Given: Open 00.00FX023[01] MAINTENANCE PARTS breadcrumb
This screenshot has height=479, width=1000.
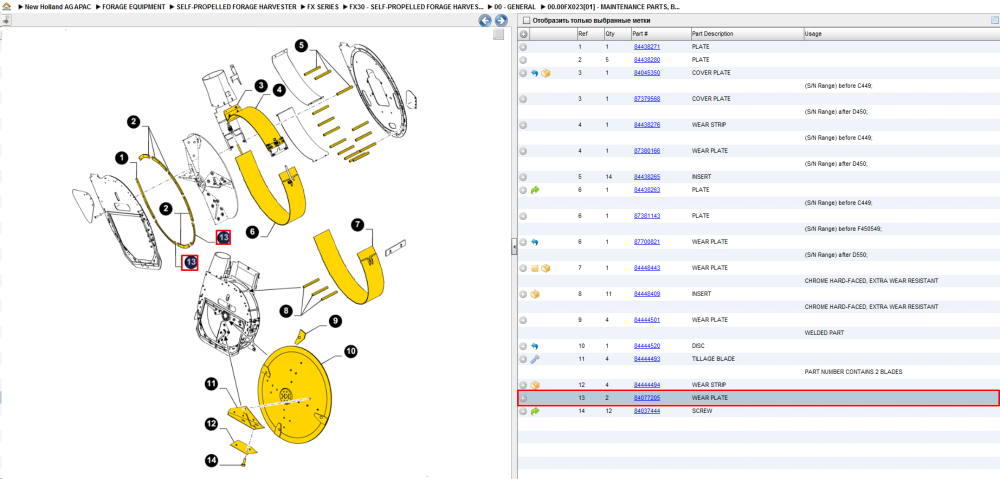Looking at the screenshot, I should [x=614, y=6].
